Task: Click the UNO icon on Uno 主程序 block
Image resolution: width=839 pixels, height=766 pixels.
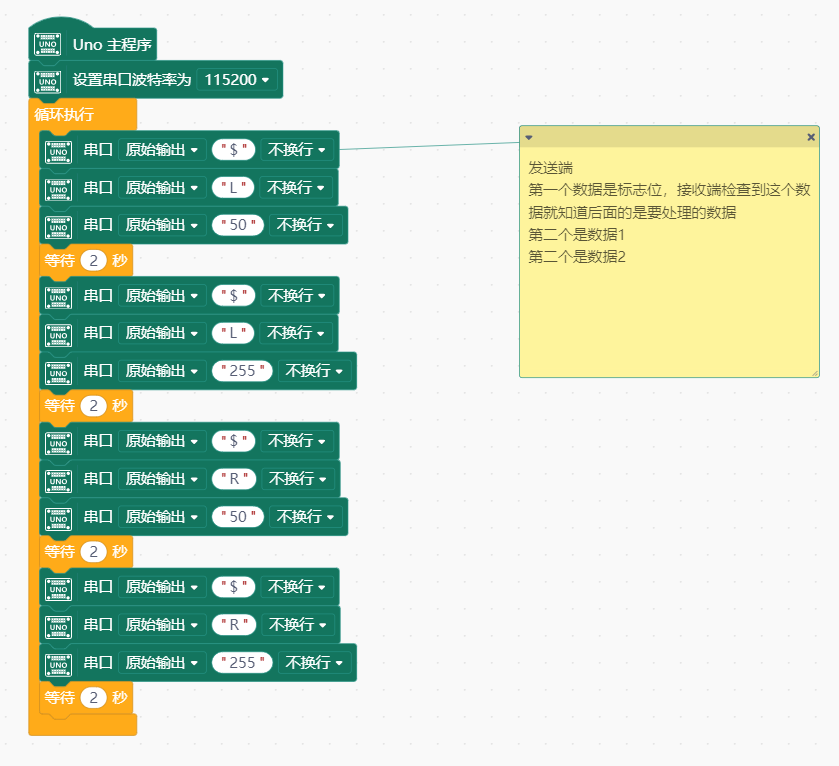Action: (x=47, y=44)
